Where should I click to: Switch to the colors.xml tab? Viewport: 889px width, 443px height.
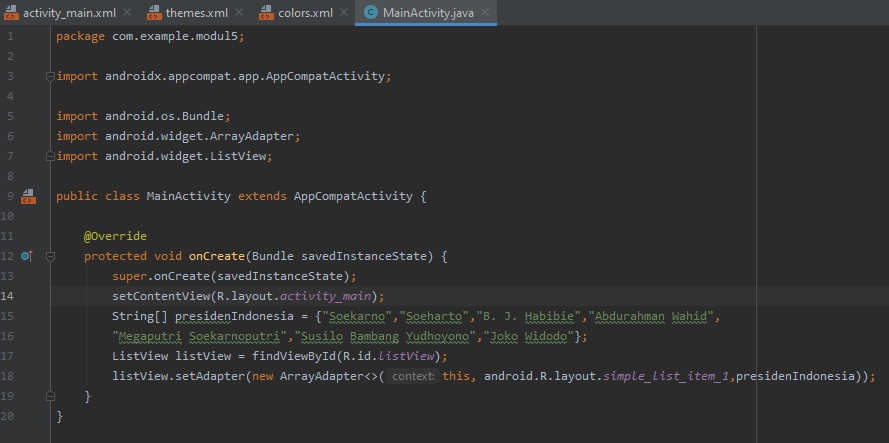305,12
